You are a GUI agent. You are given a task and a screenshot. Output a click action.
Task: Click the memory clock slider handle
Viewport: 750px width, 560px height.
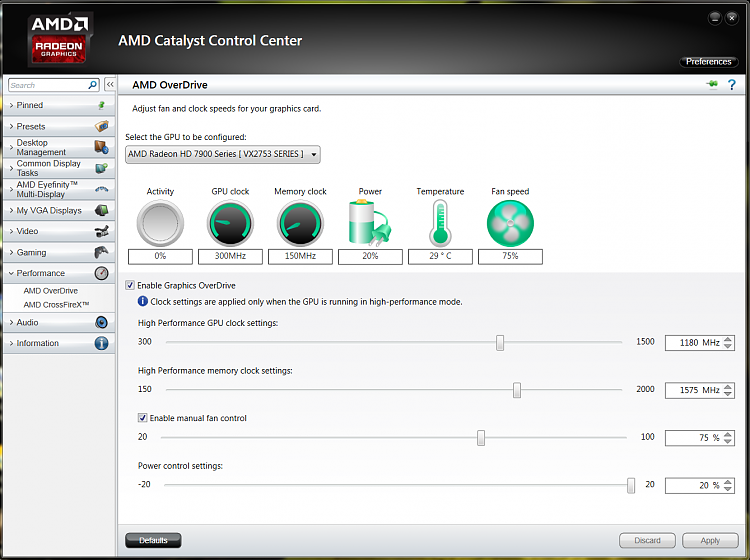517,390
